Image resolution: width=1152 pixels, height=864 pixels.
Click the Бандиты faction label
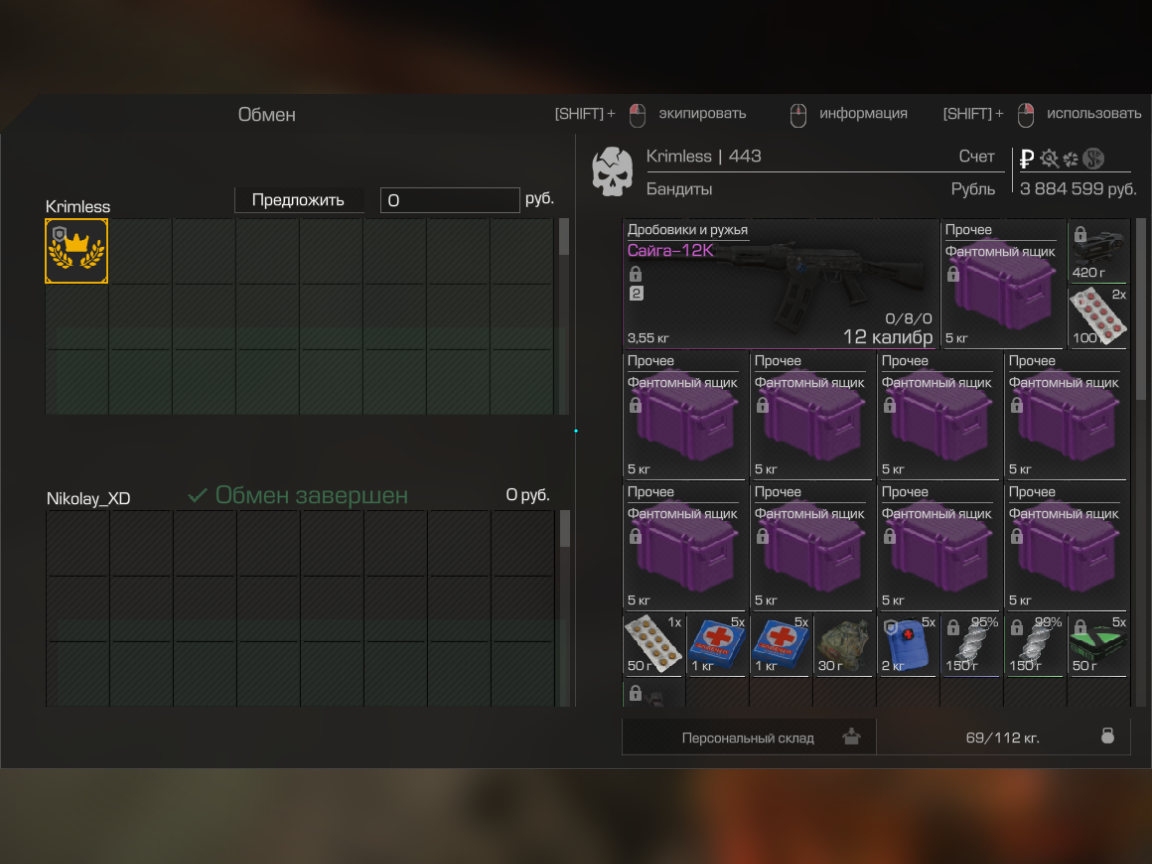pyautogui.click(x=679, y=189)
